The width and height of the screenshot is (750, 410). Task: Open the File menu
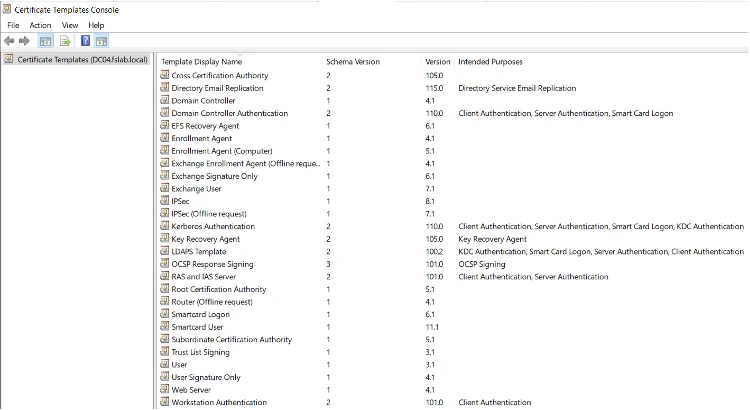click(13, 25)
